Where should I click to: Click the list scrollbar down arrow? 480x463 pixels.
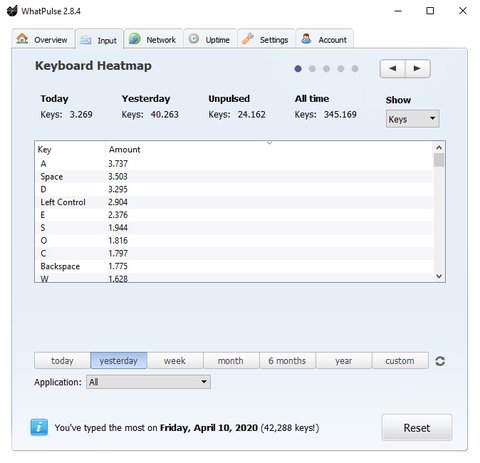[x=439, y=276]
